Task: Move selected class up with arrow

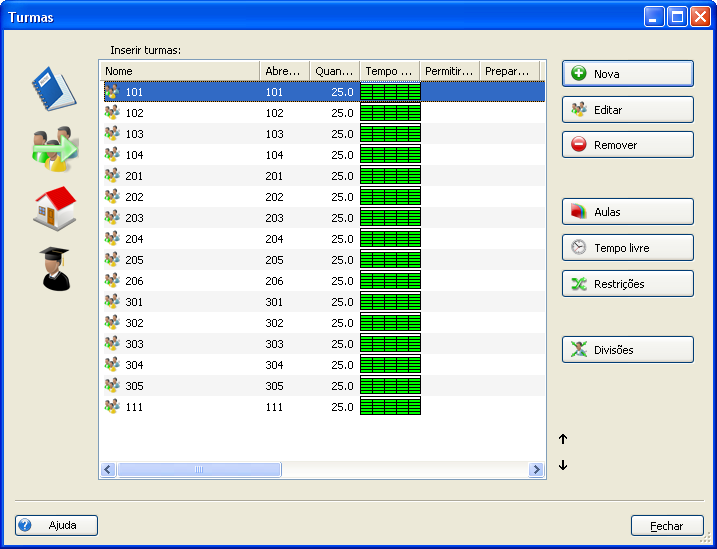Action: 563,439
